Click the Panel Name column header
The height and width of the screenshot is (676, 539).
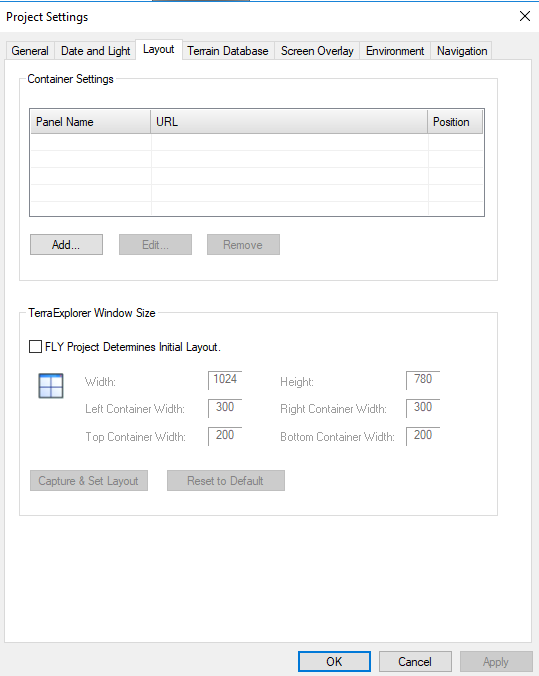coord(91,122)
